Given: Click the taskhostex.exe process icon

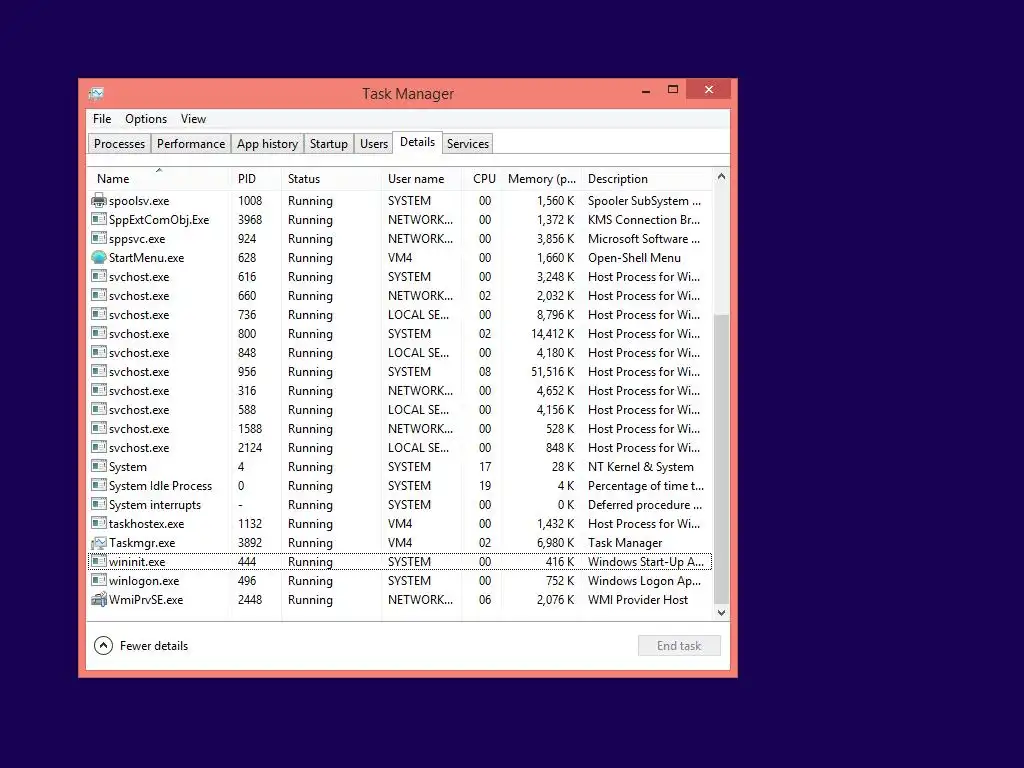Looking at the screenshot, I should pos(99,522).
